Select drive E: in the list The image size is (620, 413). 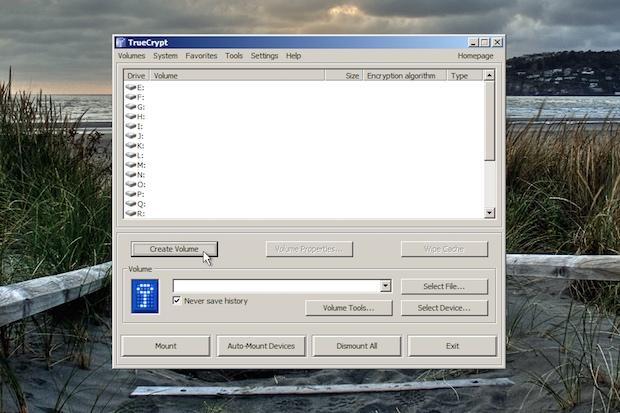coord(135,87)
